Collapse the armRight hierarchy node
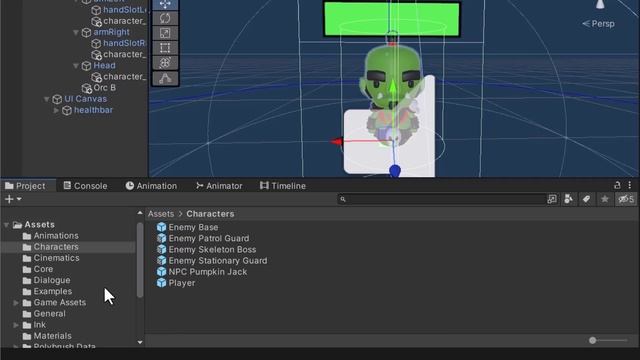Viewport: 640px width, 360px height. (76, 32)
